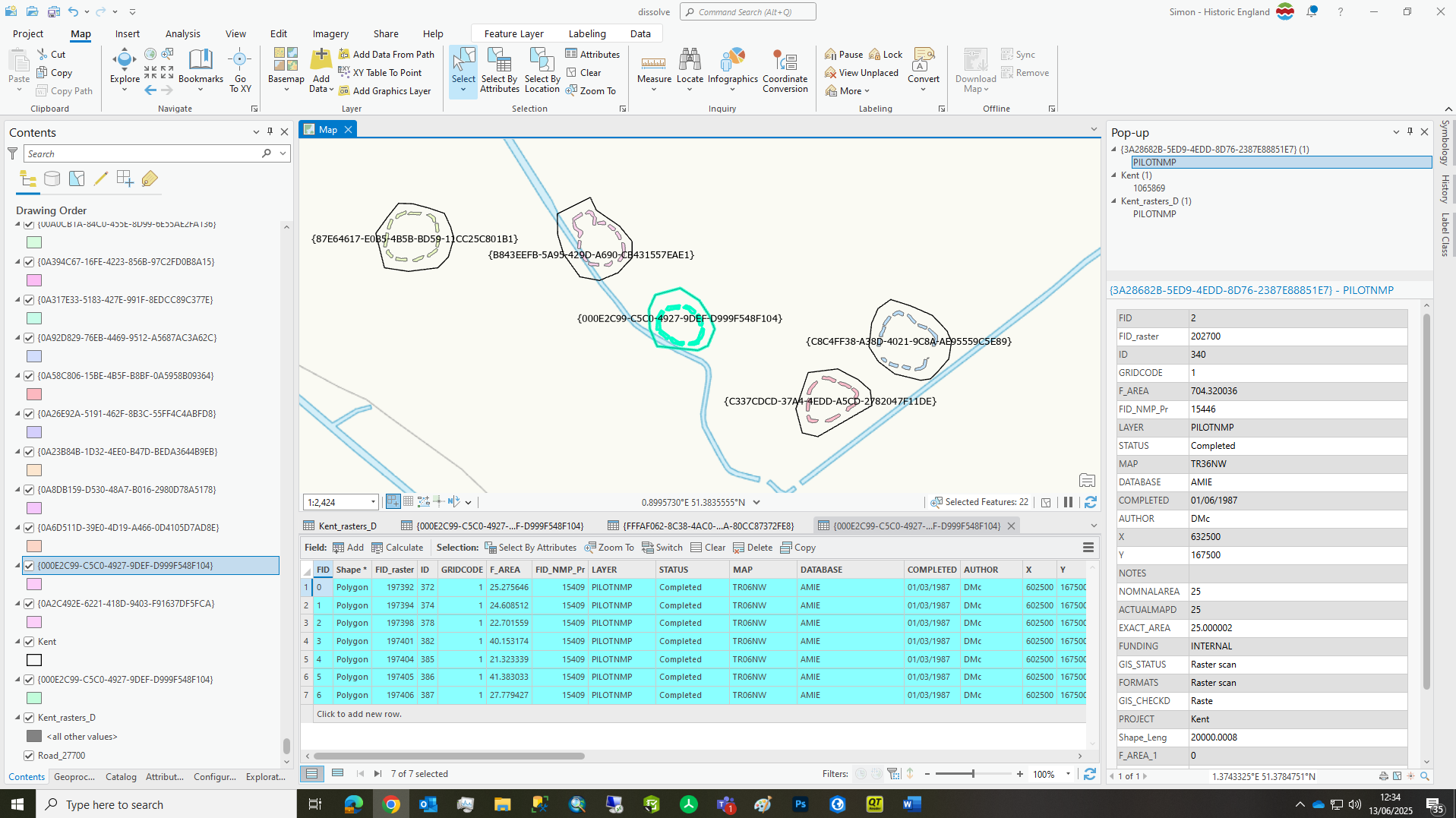The height and width of the screenshot is (818, 1456).
Task: Uncheck the Road_27700 layer
Action: point(28,755)
